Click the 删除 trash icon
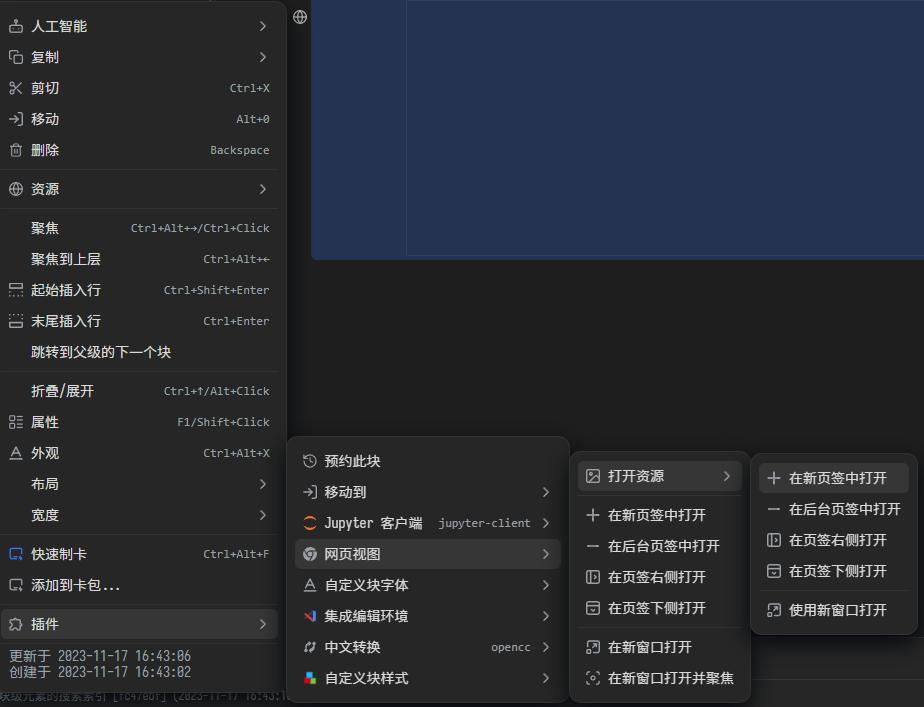The image size is (924, 707). point(14,150)
